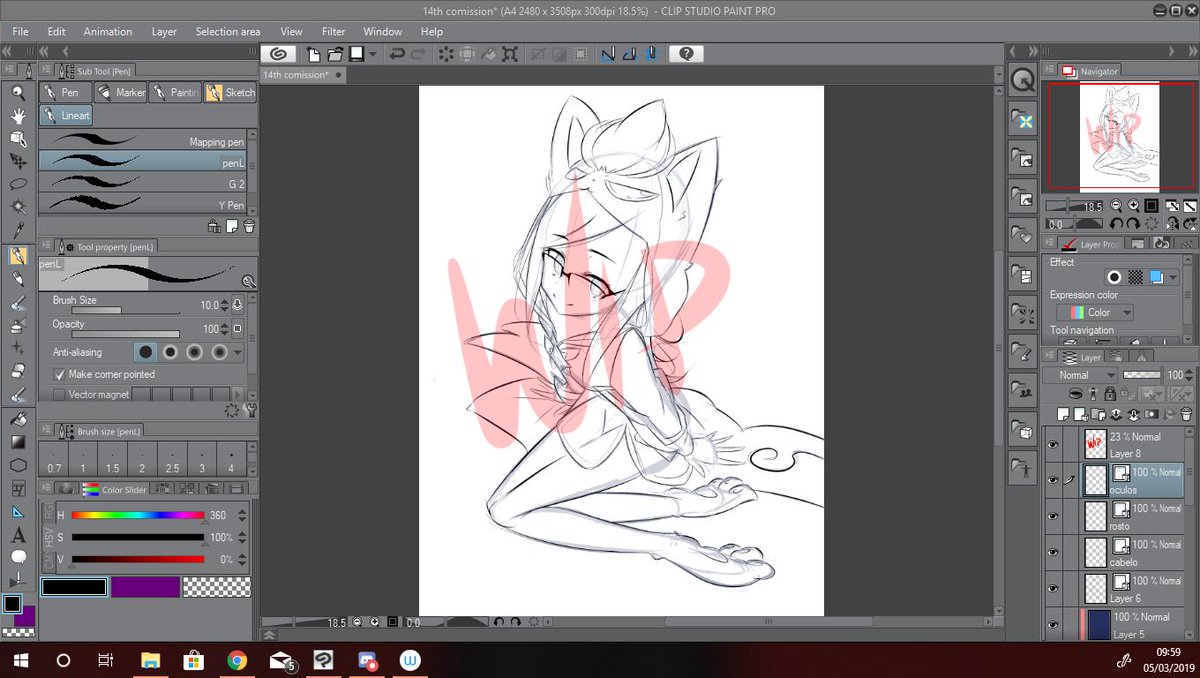Open the Selection area menu
The width and height of the screenshot is (1200, 678).
(x=228, y=32)
